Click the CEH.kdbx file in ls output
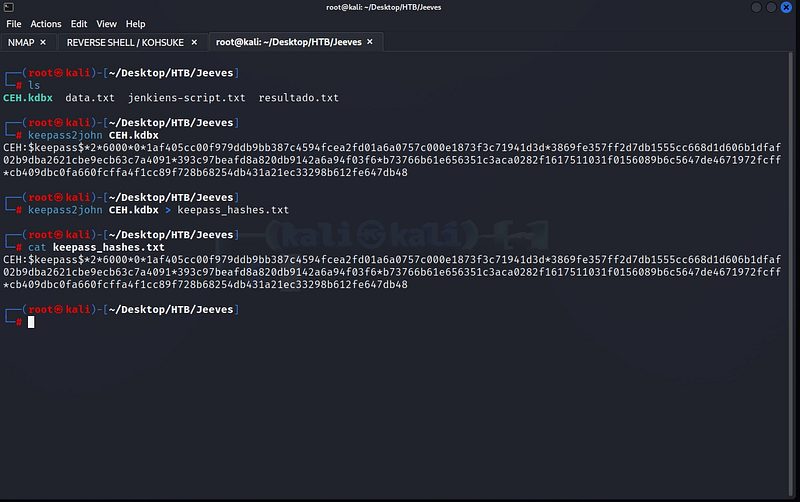800x502 pixels. (28, 98)
